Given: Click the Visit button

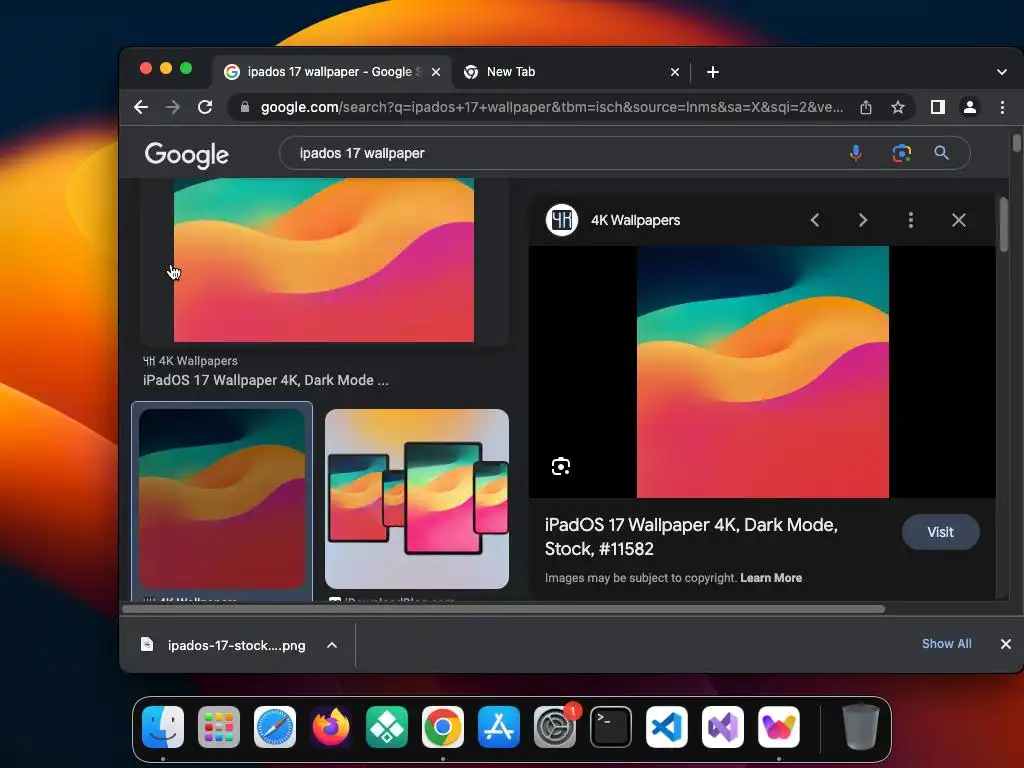Looking at the screenshot, I should (x=940, y=532).
